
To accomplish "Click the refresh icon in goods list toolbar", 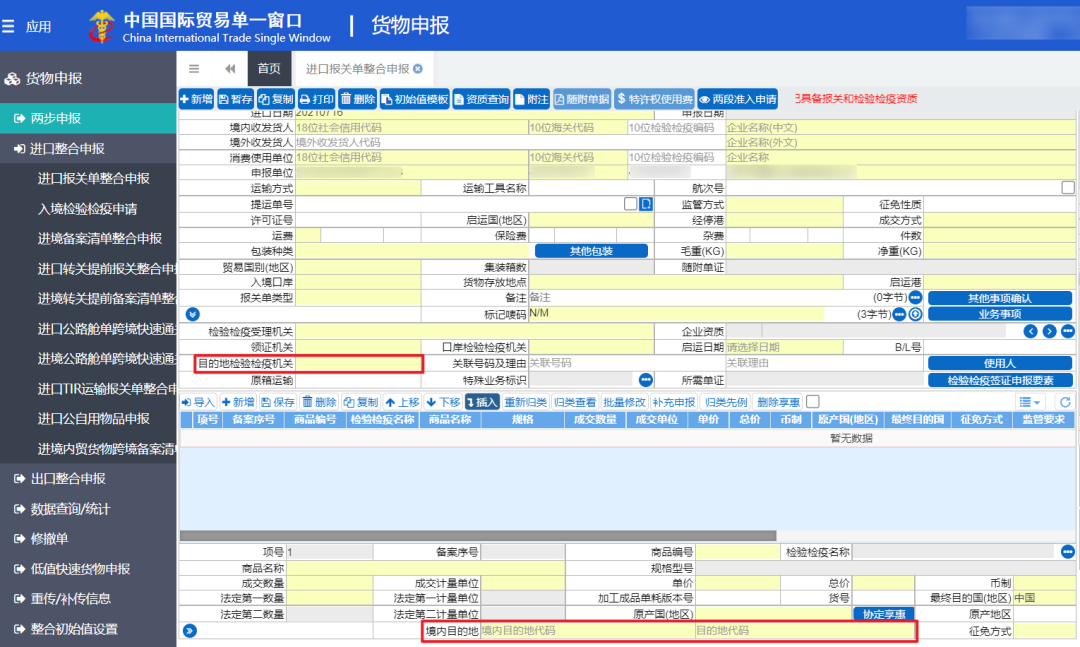I will (1066, 402).
